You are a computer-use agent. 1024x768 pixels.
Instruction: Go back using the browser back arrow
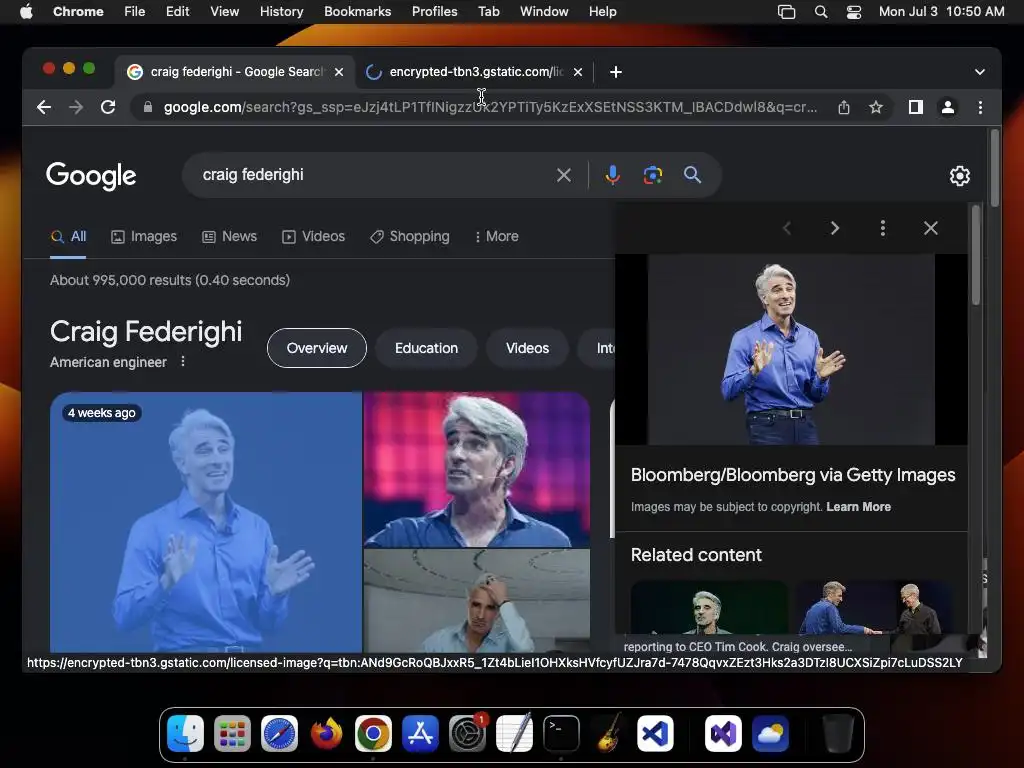click(x=44, y=107)
